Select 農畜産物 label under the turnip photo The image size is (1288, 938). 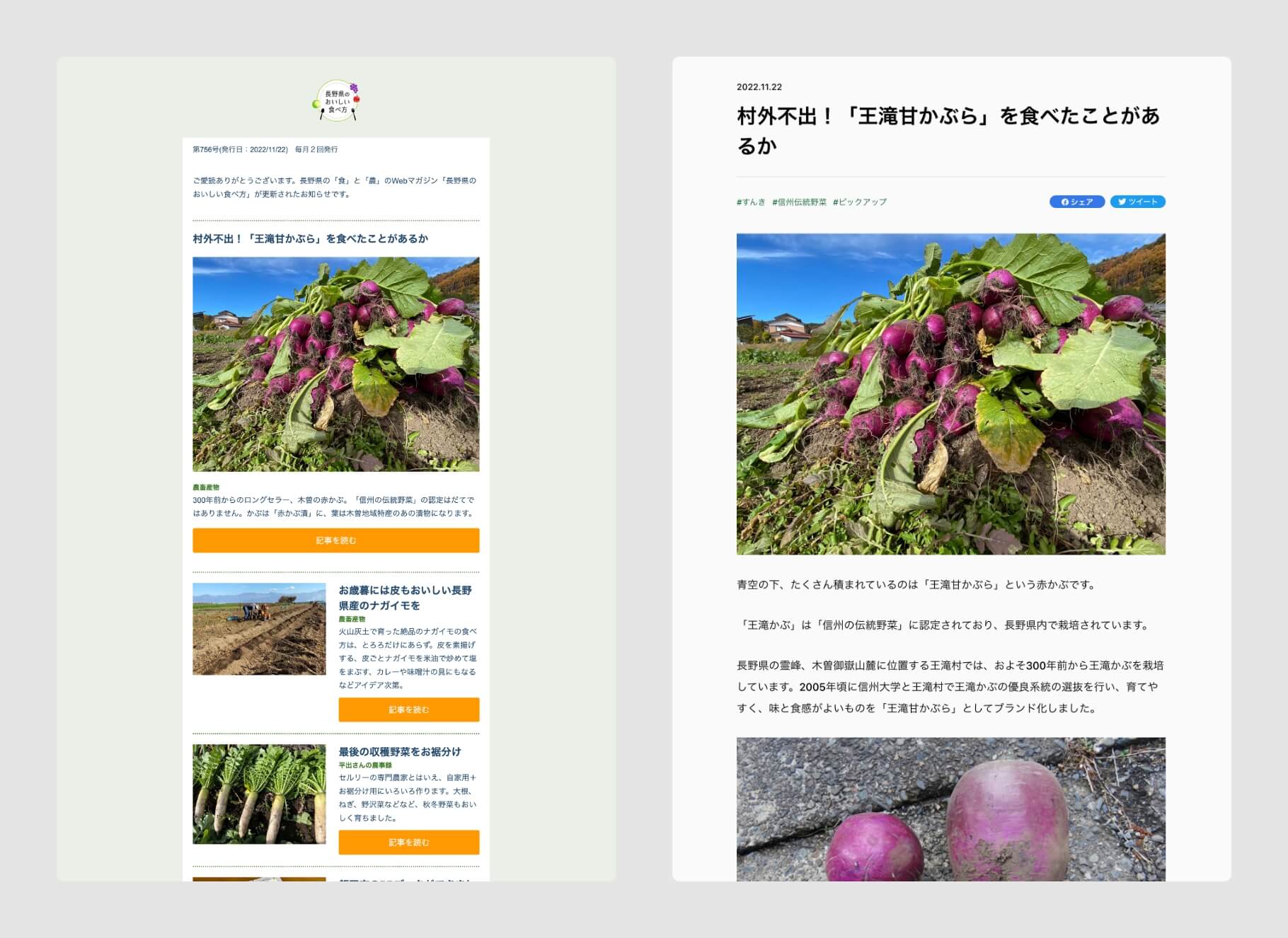point(206,487)
